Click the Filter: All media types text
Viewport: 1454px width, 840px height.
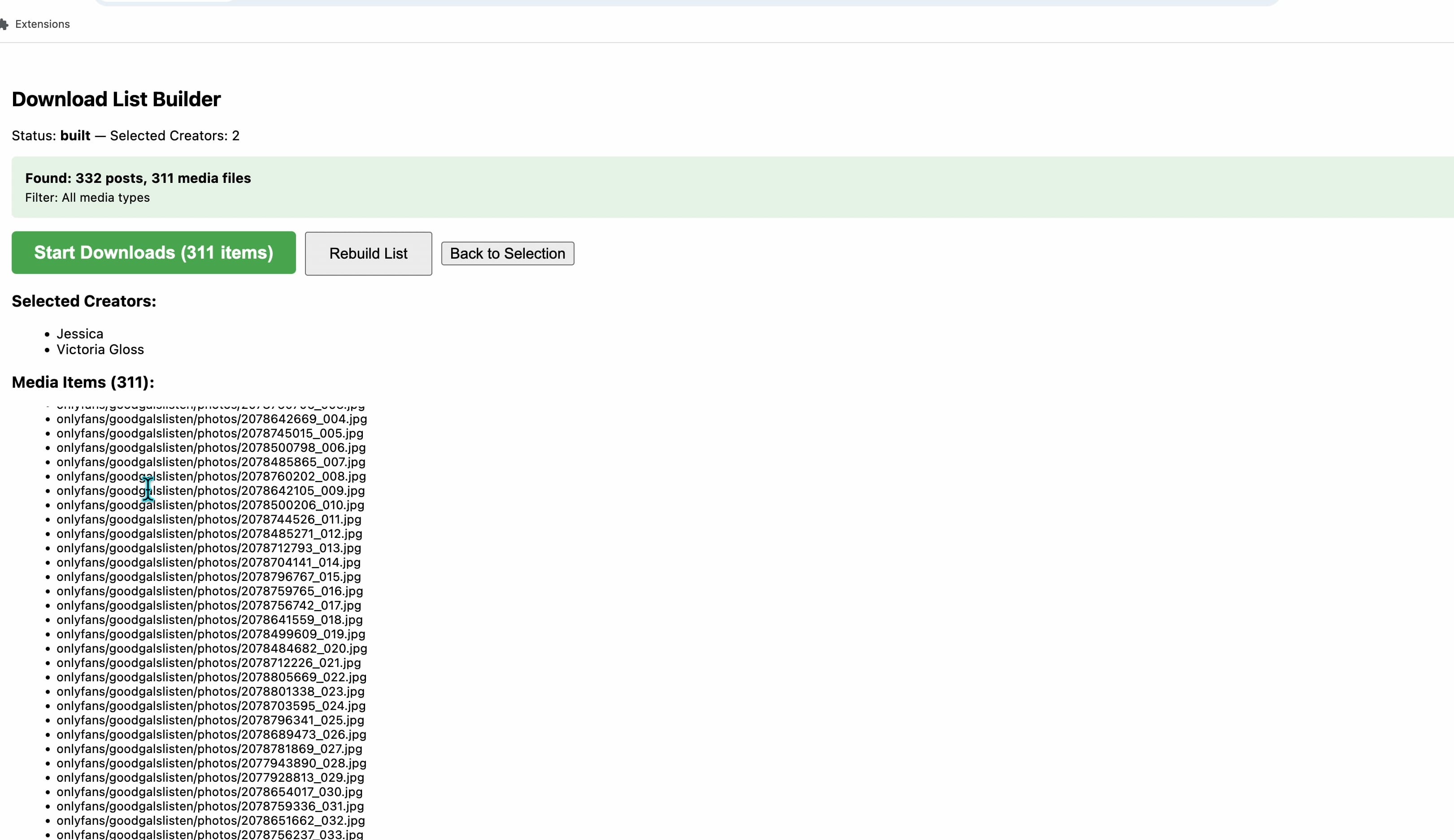click(x=87, y=197)
